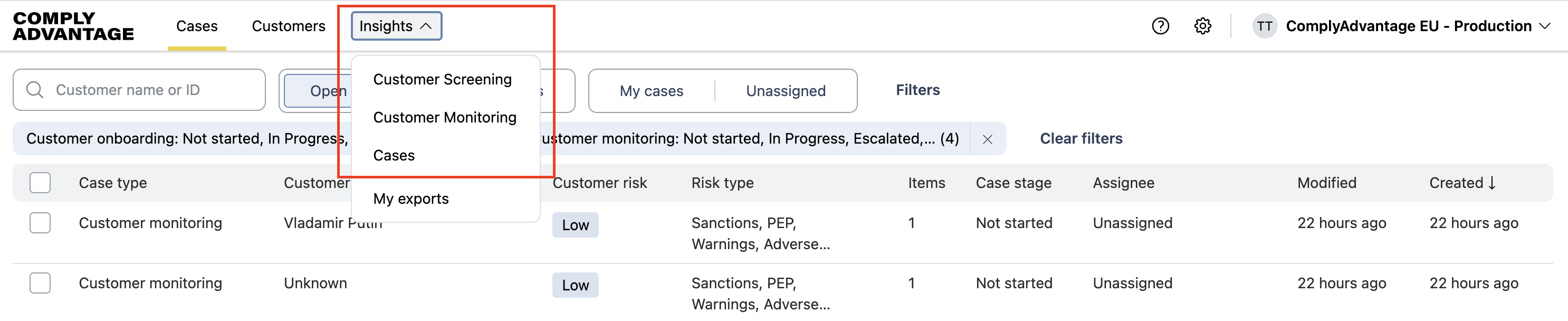Select the header select-all checkbox

point(40,182)
